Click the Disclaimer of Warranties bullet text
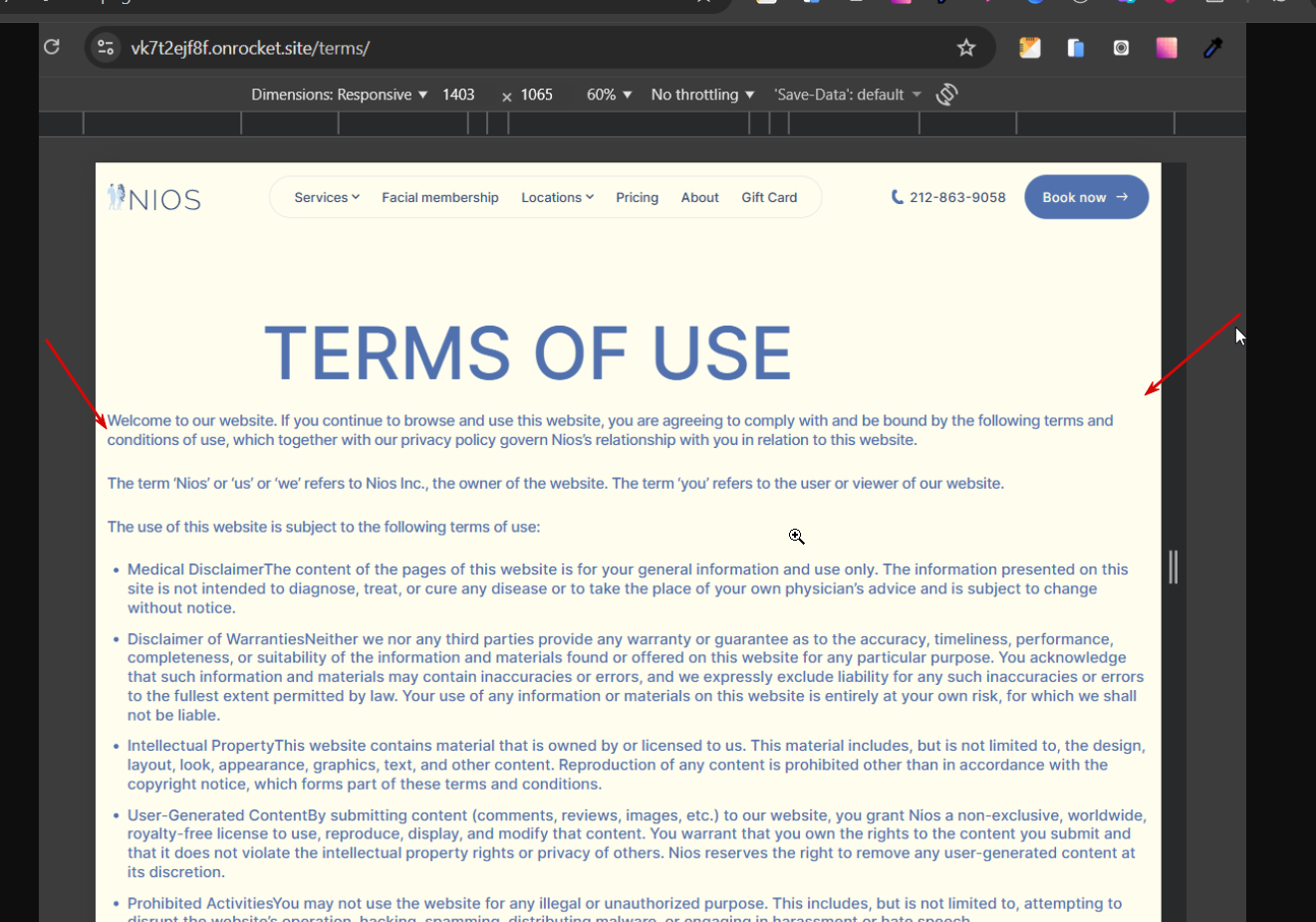Image resolution: width=1316 pixels, height=922 pixels. pos(636,677)
